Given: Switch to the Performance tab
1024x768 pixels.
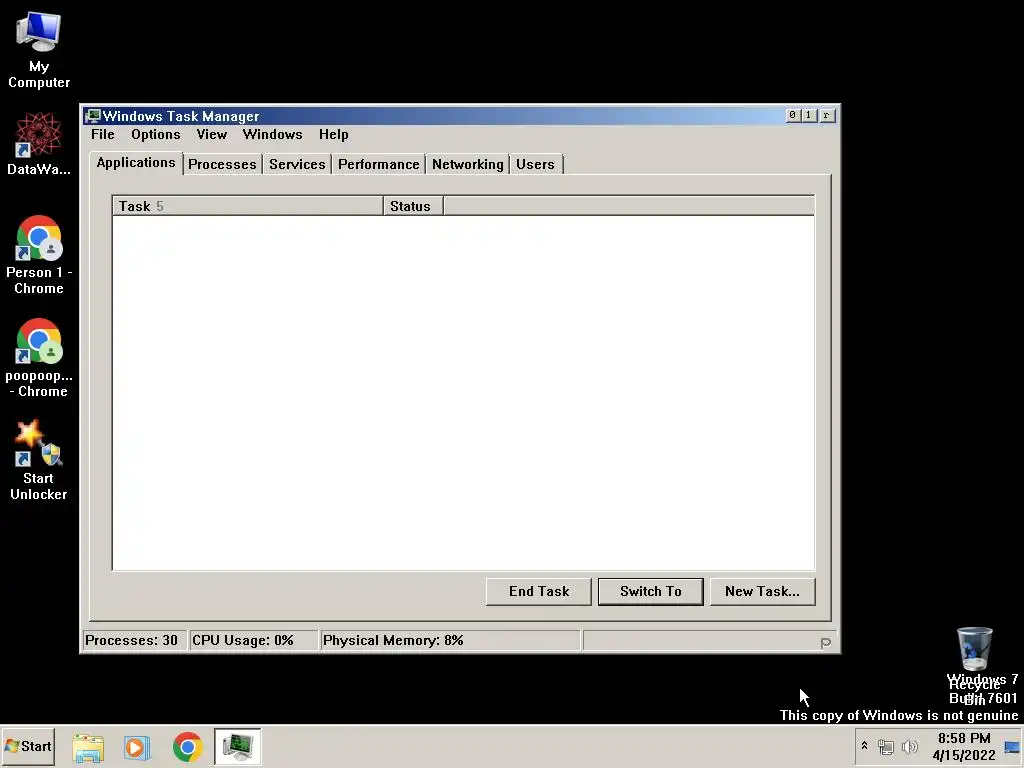Looking at the screenshot, I should click(379, 165).
